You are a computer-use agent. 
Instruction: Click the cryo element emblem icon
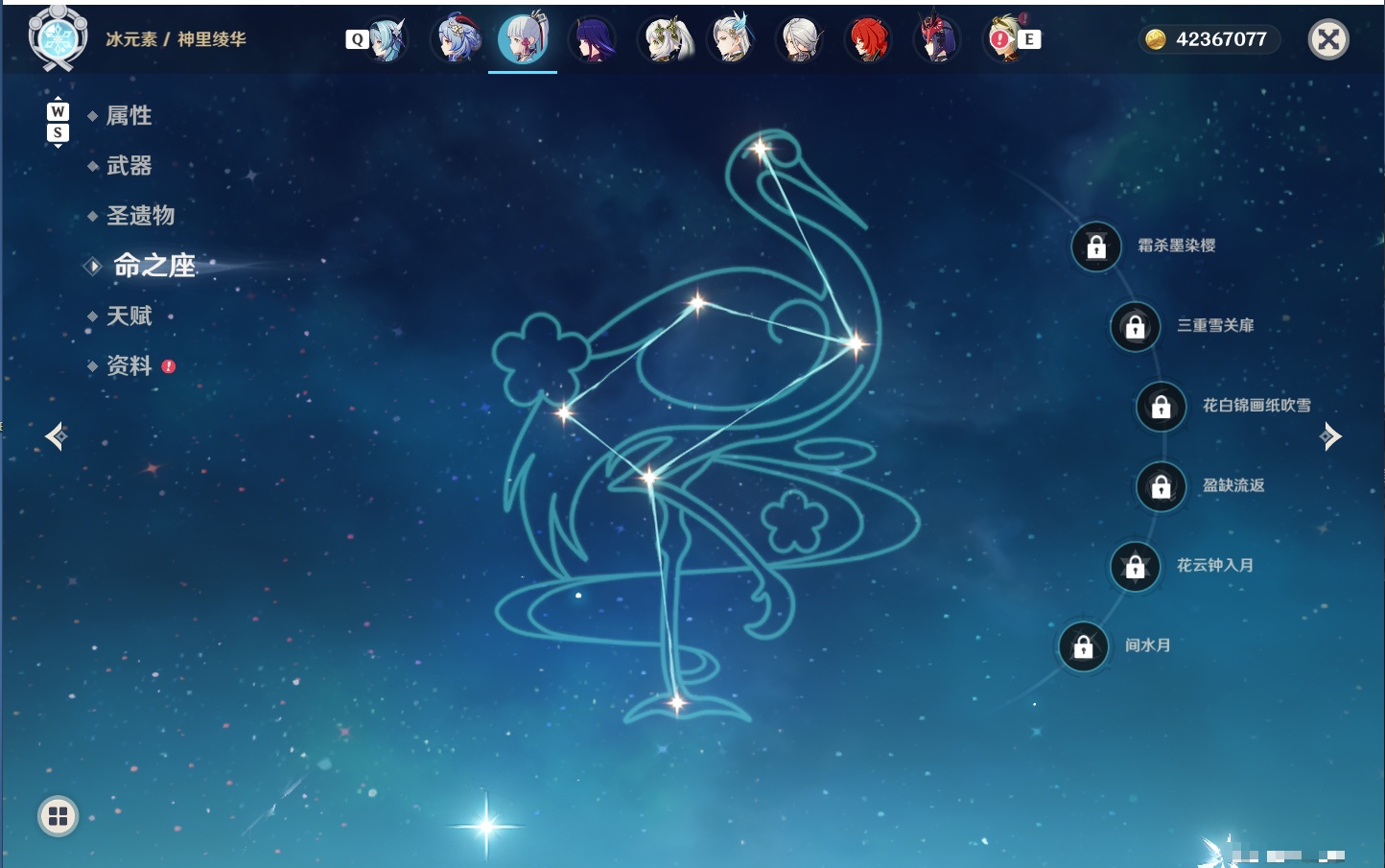click(58, 38)
